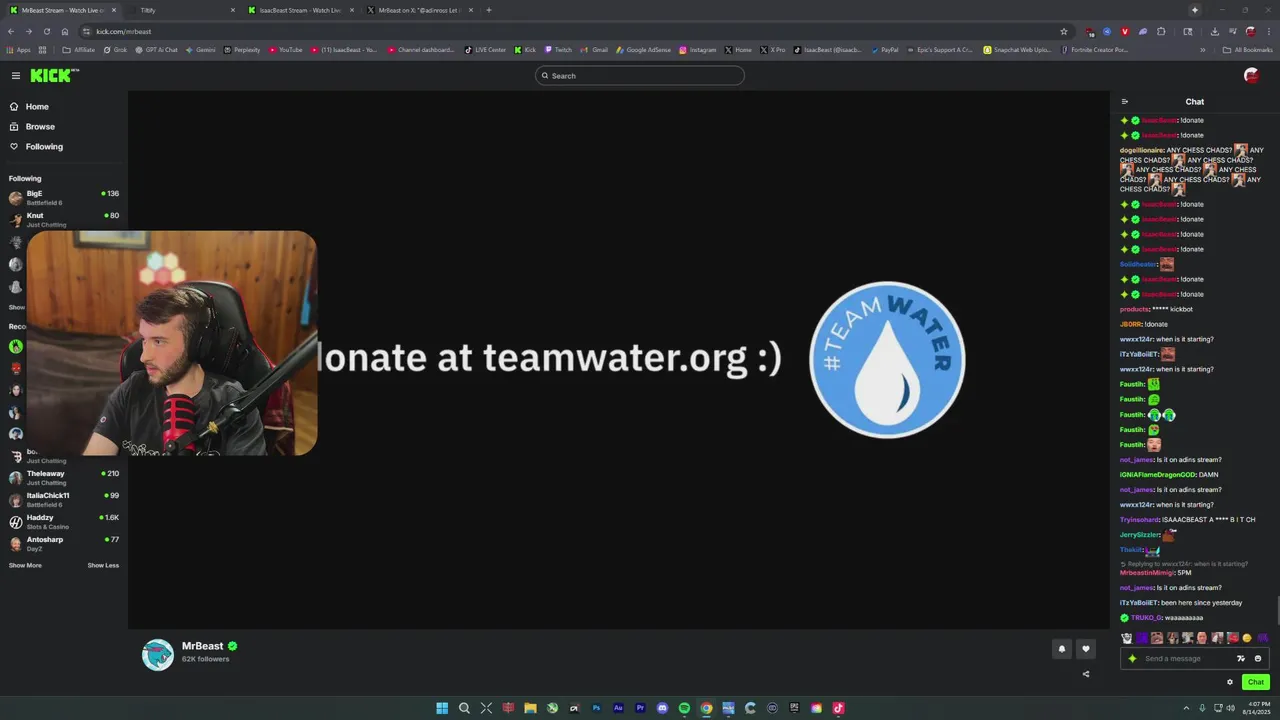Open chat settings gear

[x=1230, y=683]
